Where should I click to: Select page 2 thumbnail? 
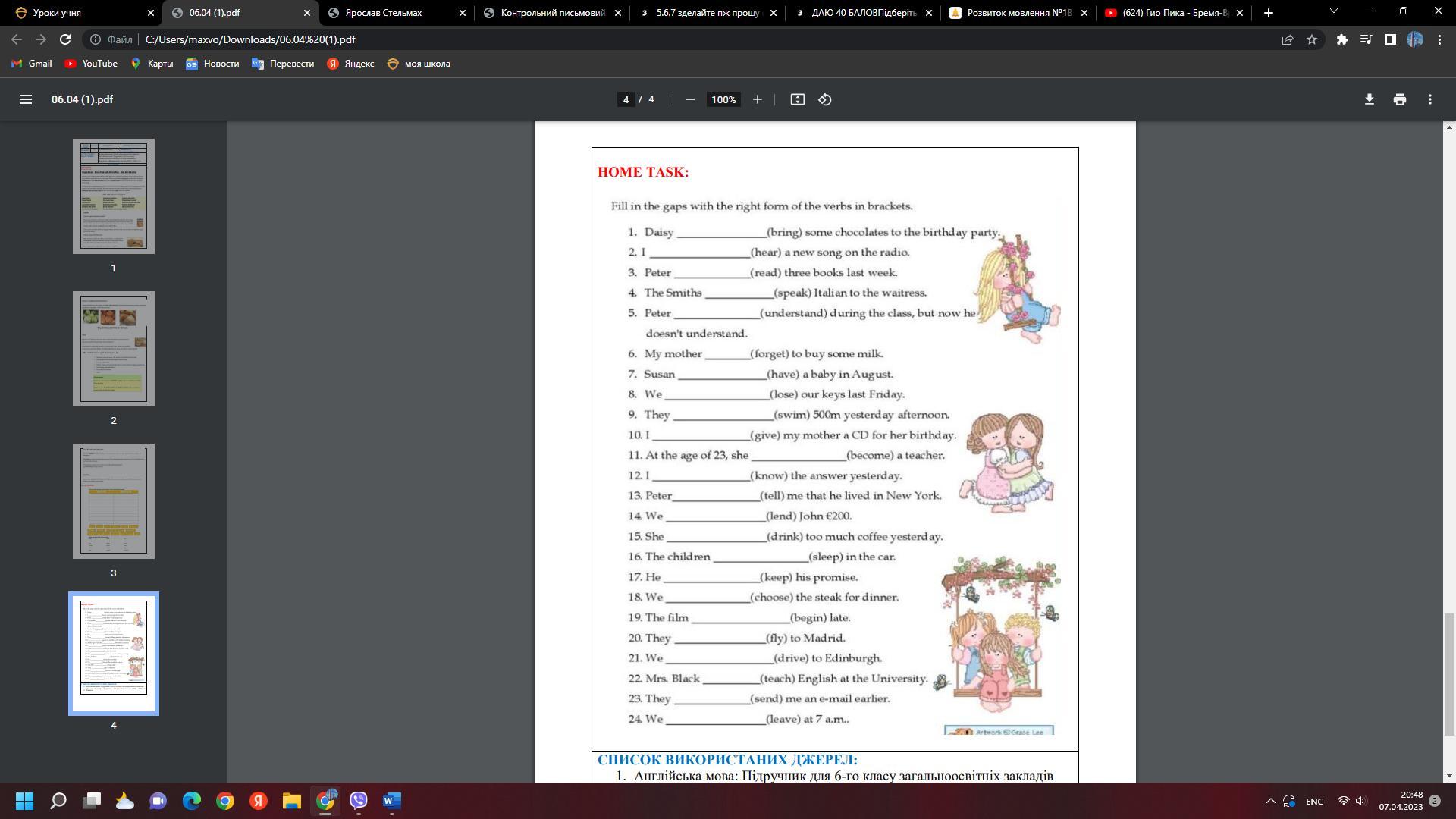(x=114, y=349)
